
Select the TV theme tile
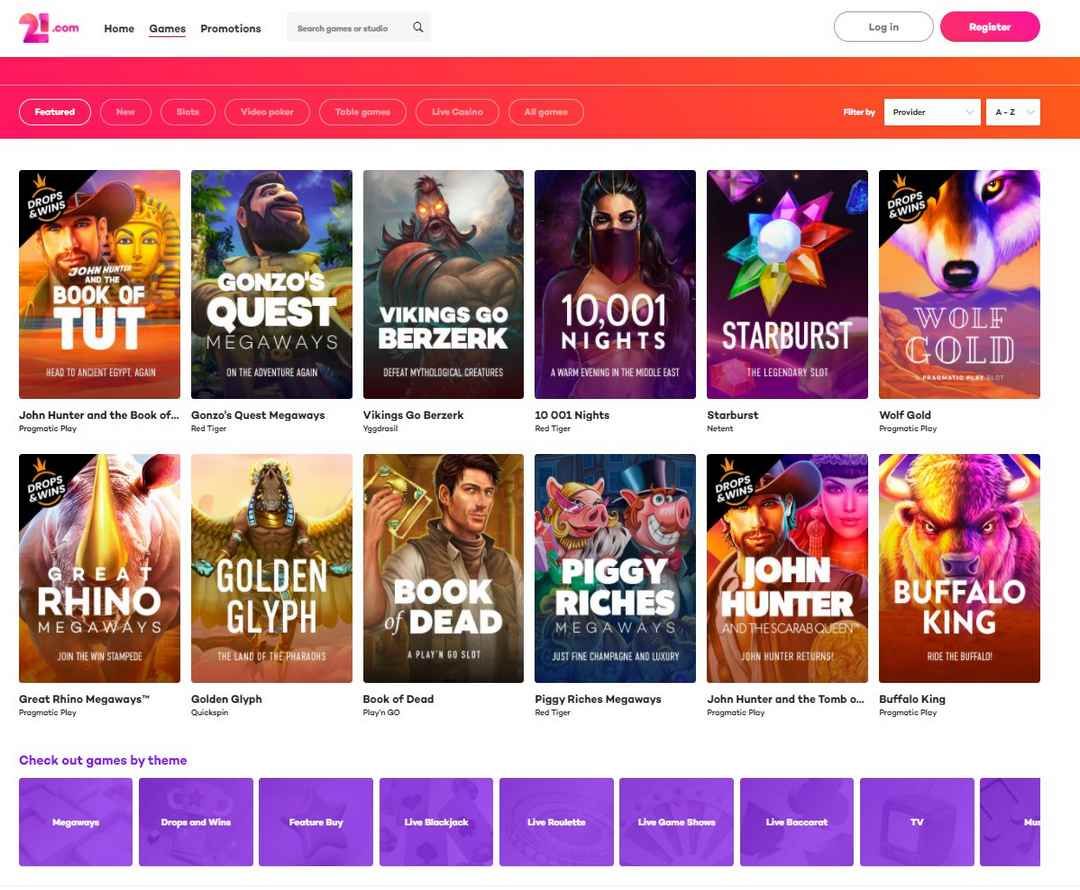coord(916,822)
